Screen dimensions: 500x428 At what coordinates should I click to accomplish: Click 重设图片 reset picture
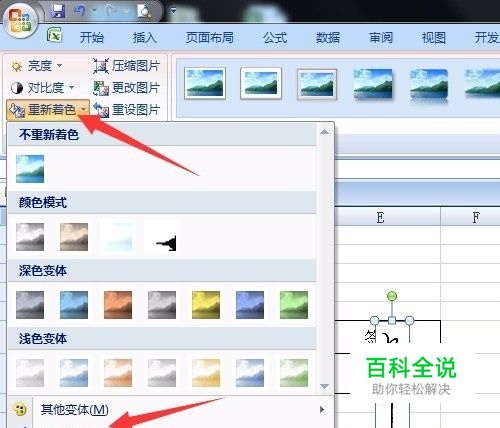point(127,110)
